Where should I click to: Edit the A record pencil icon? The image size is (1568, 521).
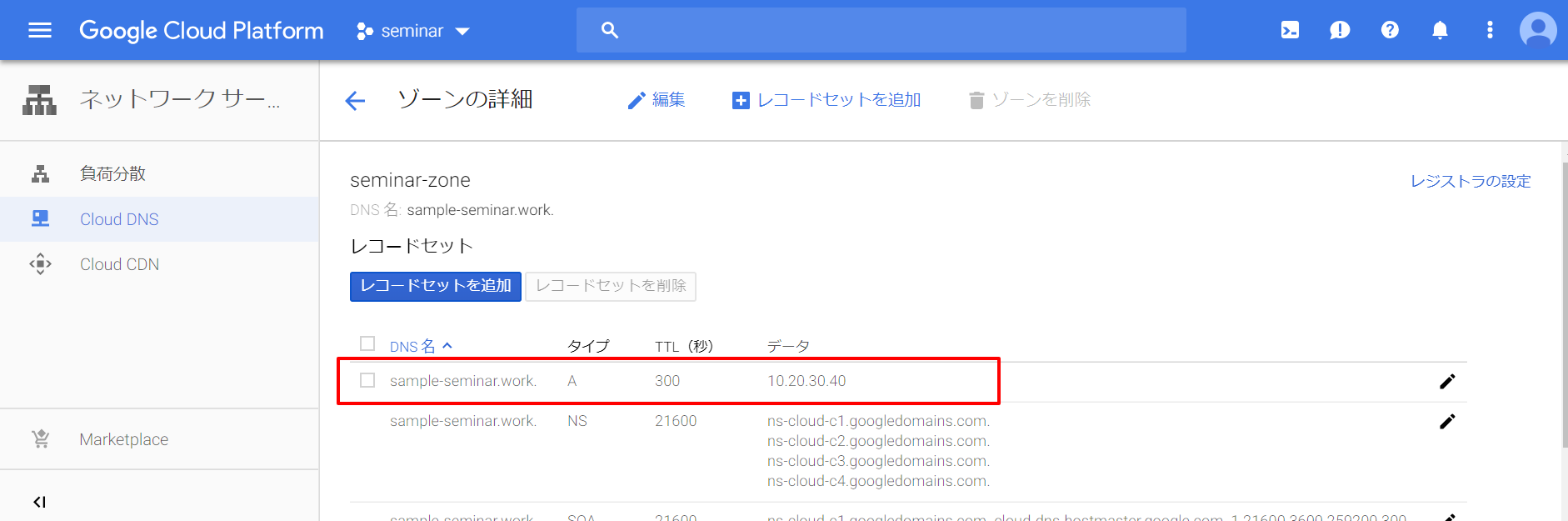[x=1447, y=381]
